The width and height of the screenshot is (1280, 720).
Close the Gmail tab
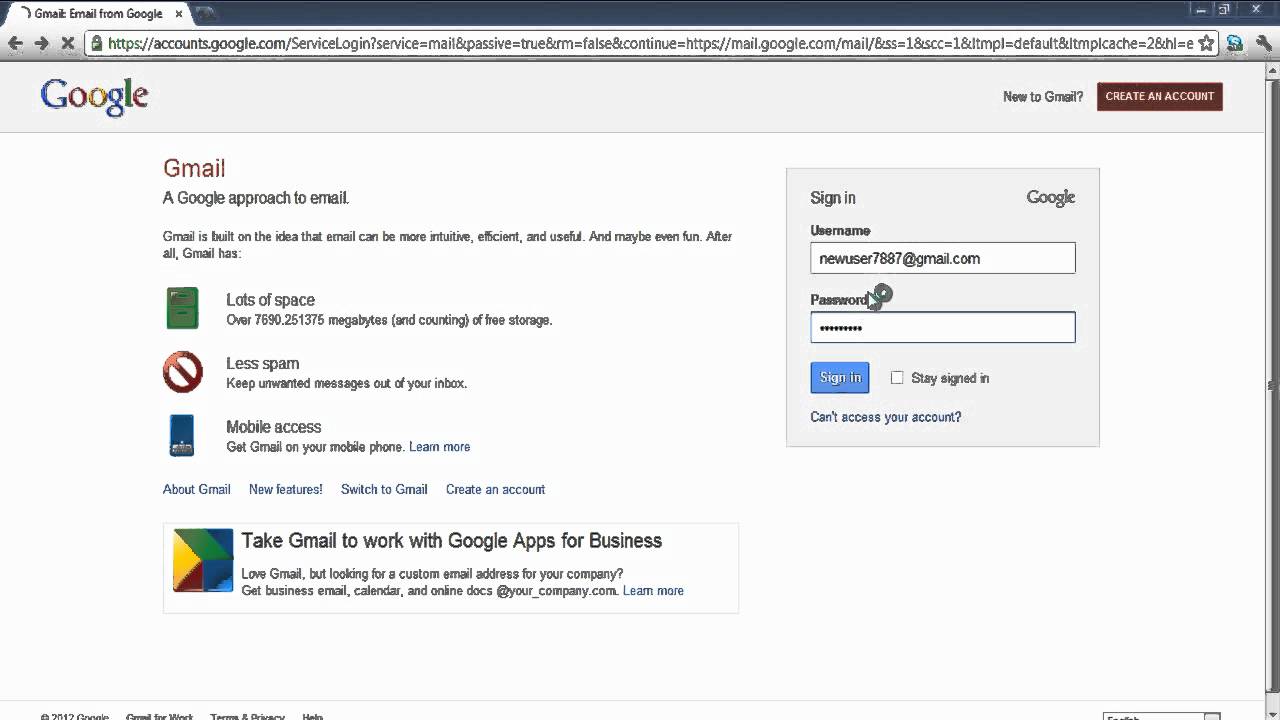179,14
